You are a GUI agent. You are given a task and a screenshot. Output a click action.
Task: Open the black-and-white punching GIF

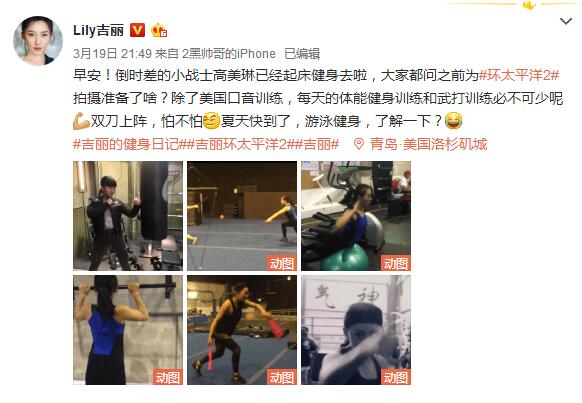[356, 330]
